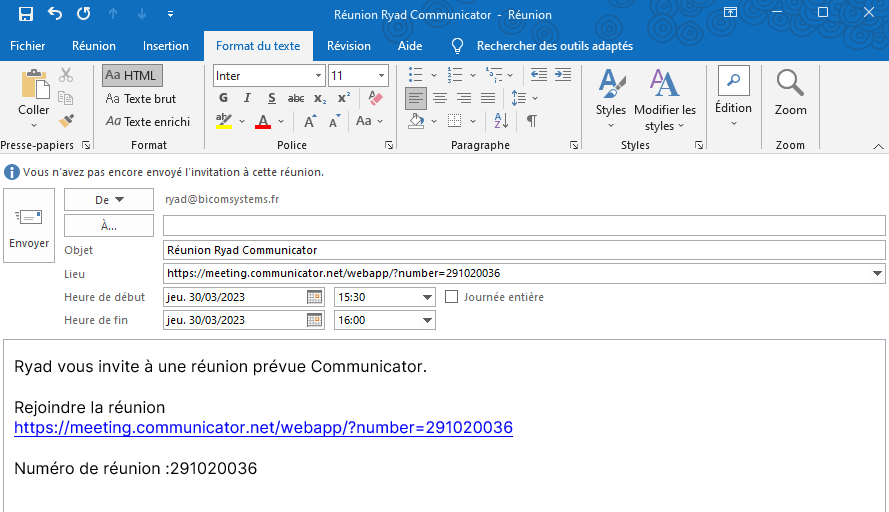This screenshot has height=512, width=889.
Task: Decrease paragraph indent
Action: click(539, 75)
